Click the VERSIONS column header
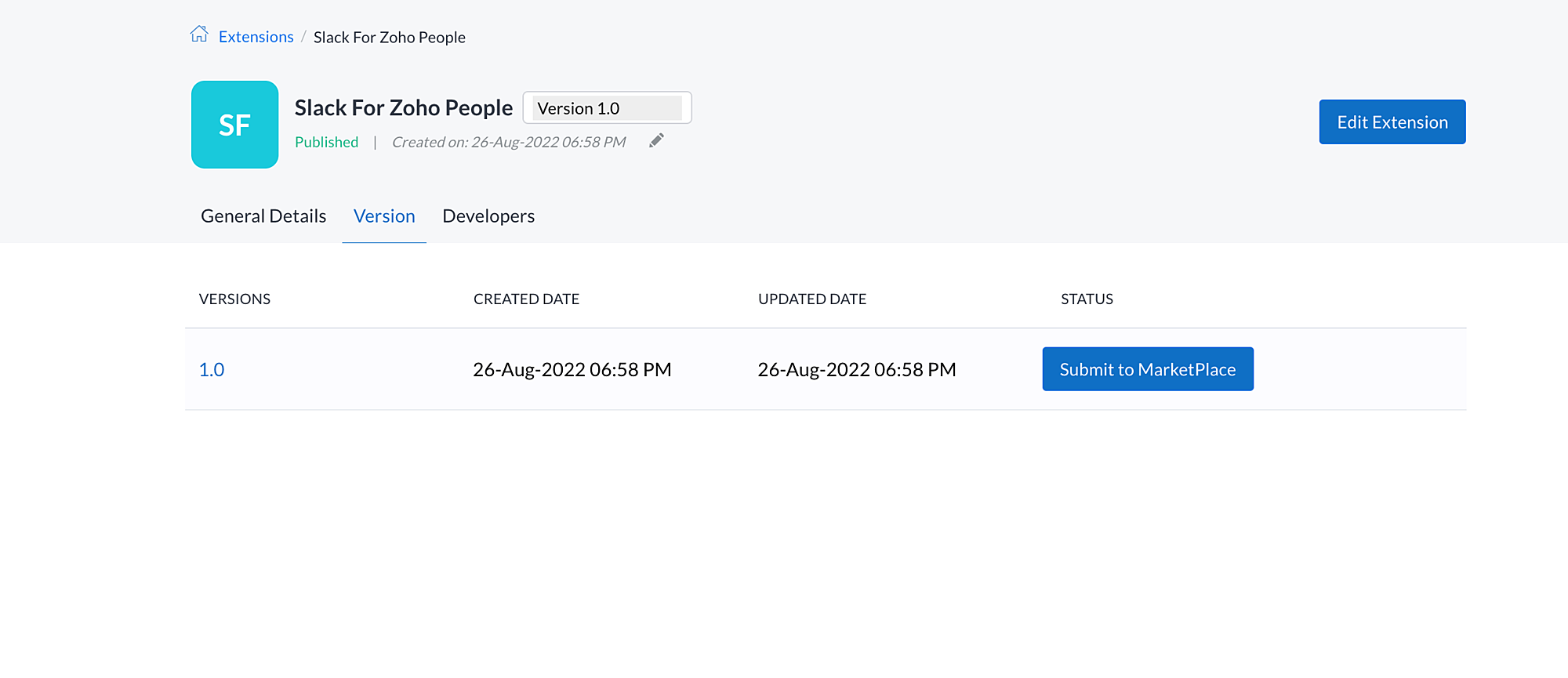 coord(234,299)
